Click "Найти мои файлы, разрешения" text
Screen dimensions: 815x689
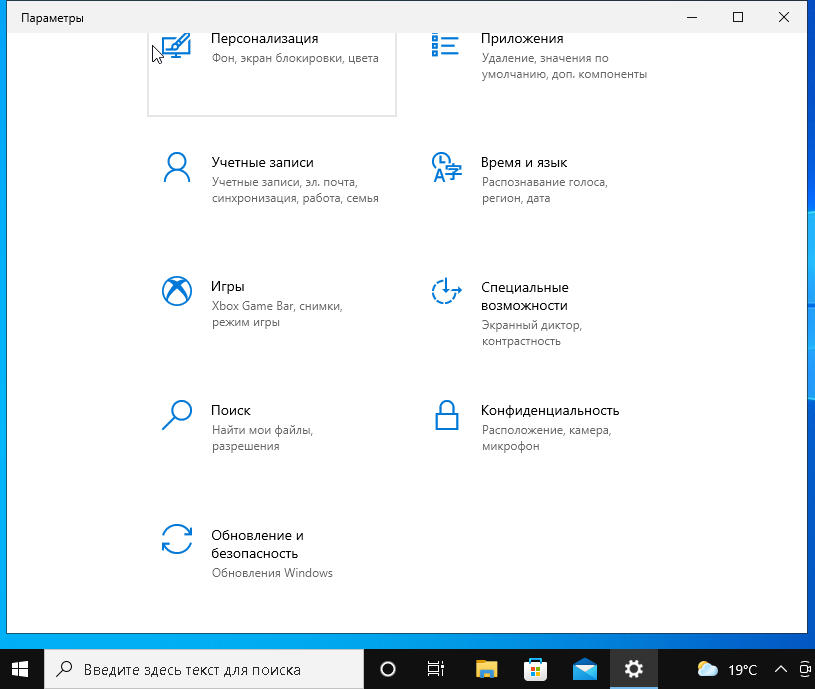[x=262, y=438]
